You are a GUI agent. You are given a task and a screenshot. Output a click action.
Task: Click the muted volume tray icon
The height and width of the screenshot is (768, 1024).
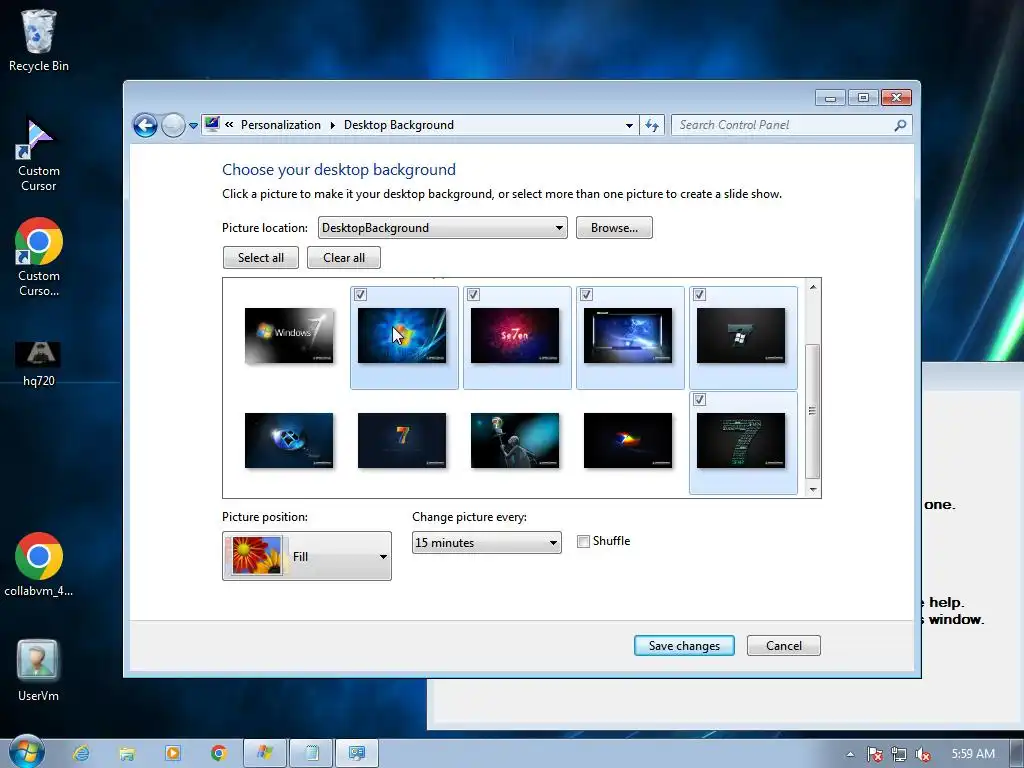tap(923, 754)
